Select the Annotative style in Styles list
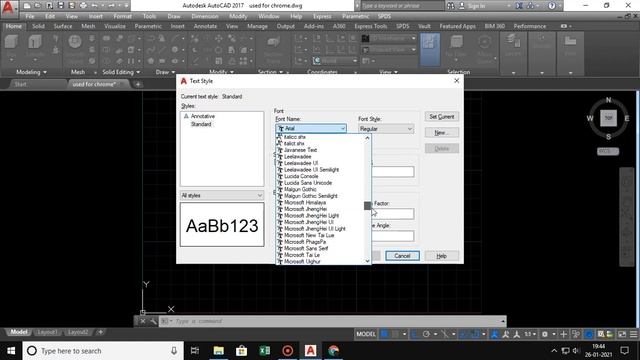The width and height of the screenshot is (640, 360). click(x=202, y=116)
